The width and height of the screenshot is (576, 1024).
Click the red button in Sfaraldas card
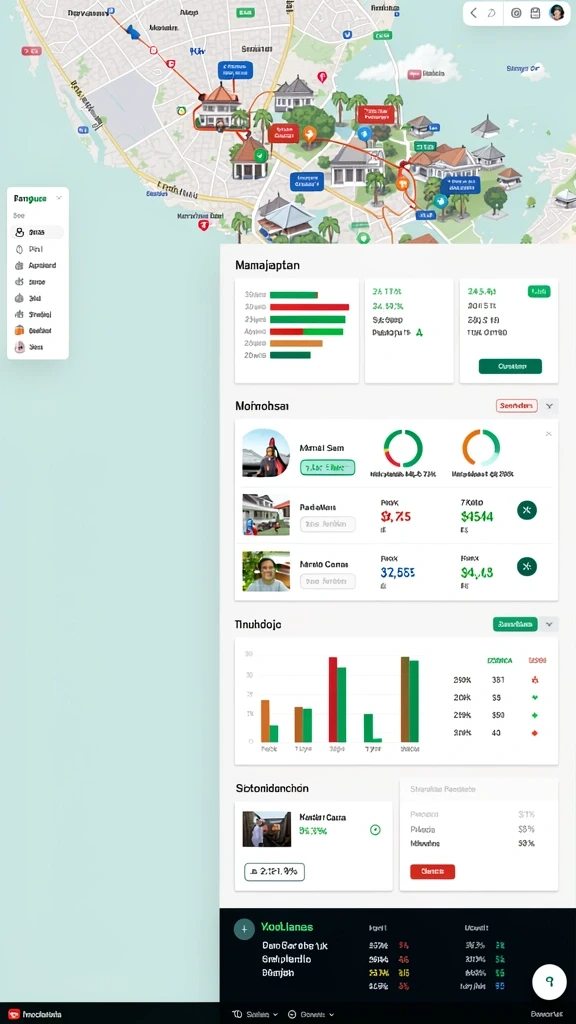(x=432, y=871)
